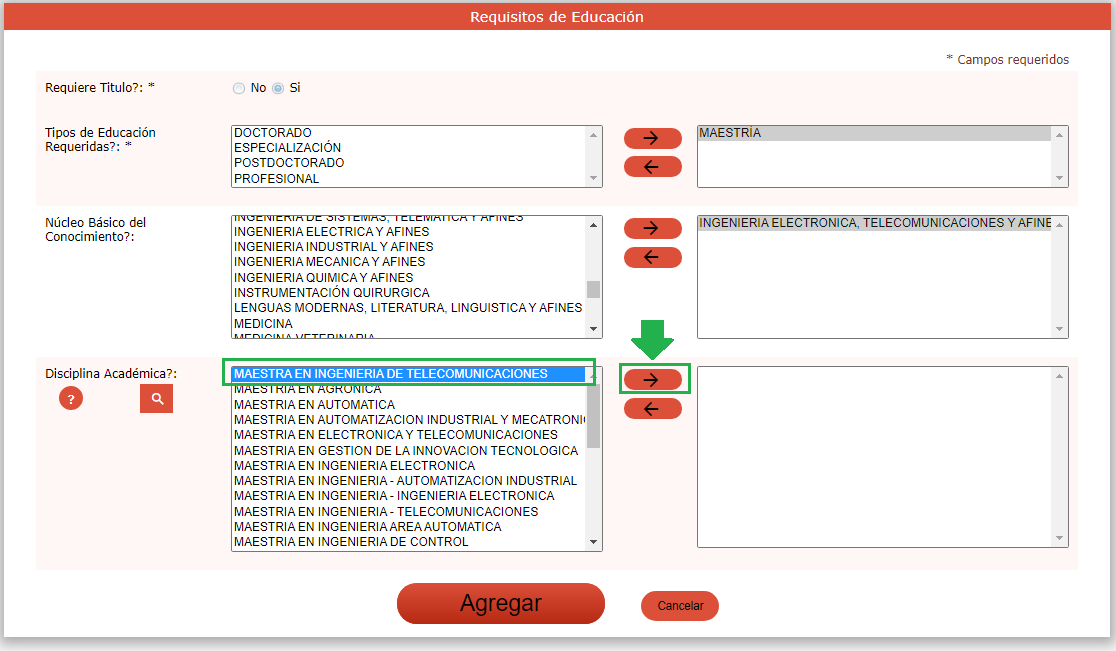Remove Núcleo Básico using left arrow button
1116x651 pixels.
(x=652, y=258)
